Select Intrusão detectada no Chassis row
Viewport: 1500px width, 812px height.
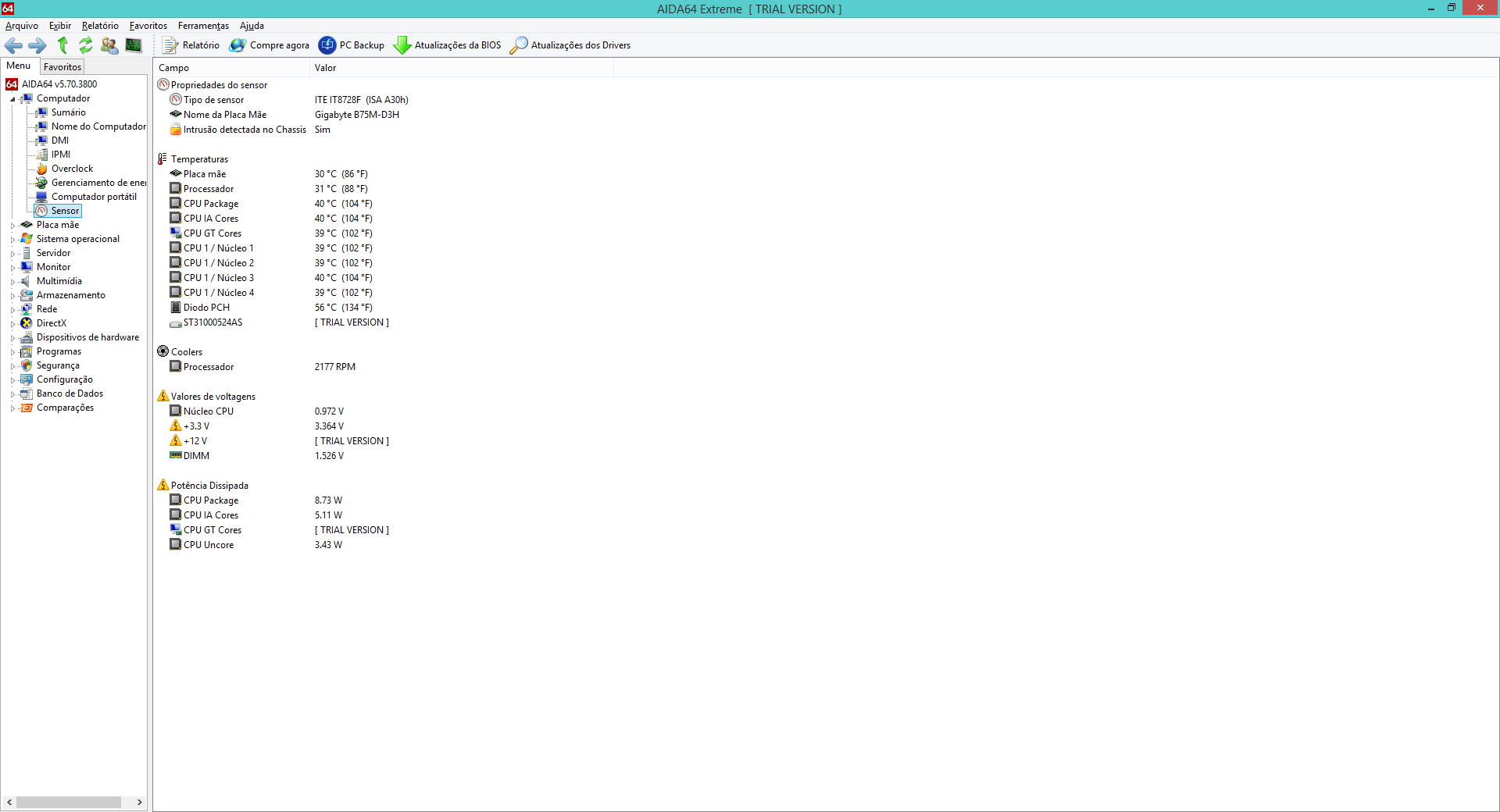[x=250, y=130]
